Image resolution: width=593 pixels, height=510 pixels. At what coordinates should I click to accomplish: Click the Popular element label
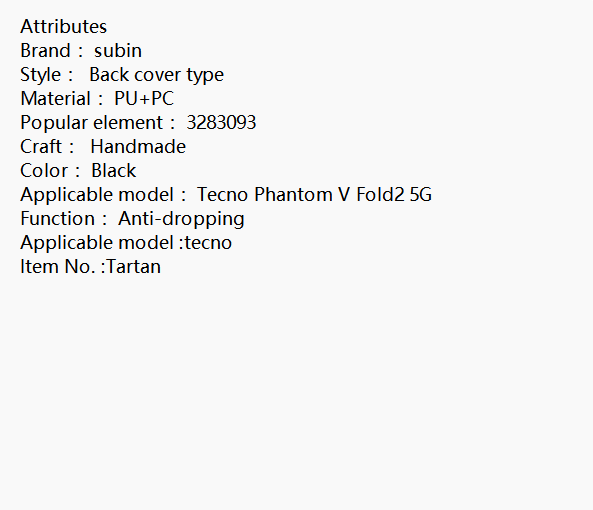click(x=92, y=122)
